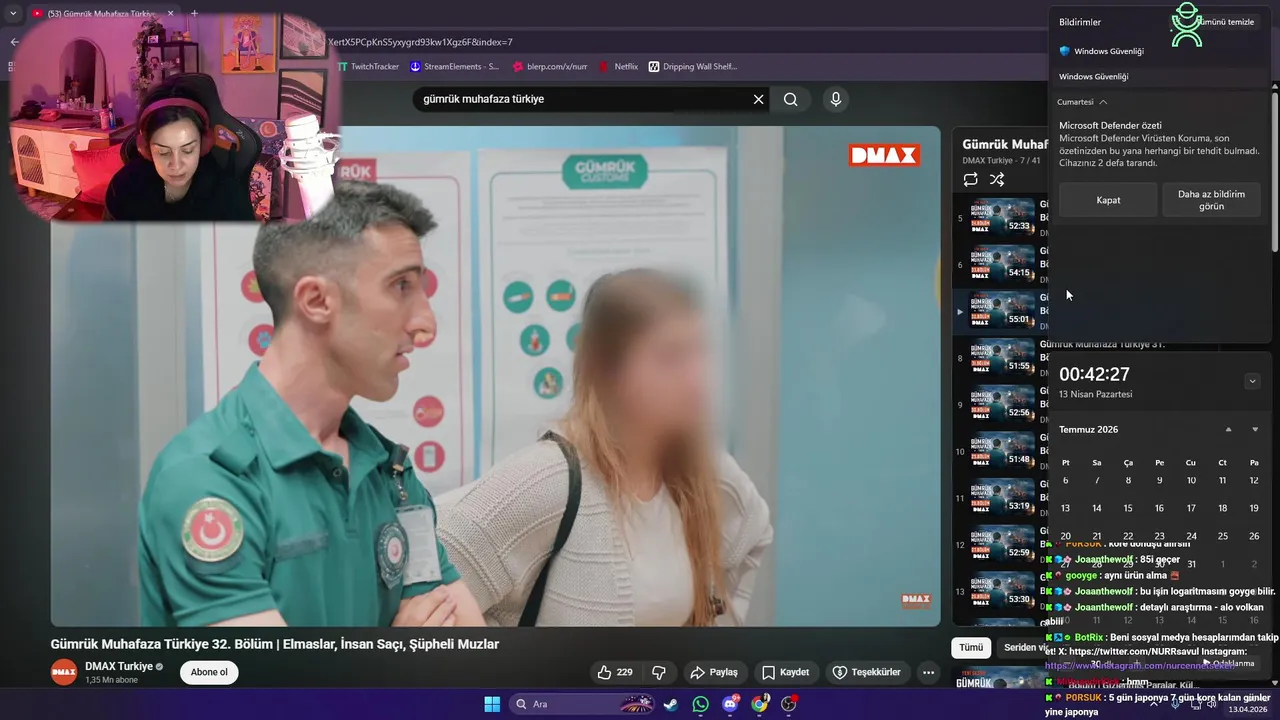1280x720 pixels.
Task: Select day 10 in calendar
Action: [1191, 480]
